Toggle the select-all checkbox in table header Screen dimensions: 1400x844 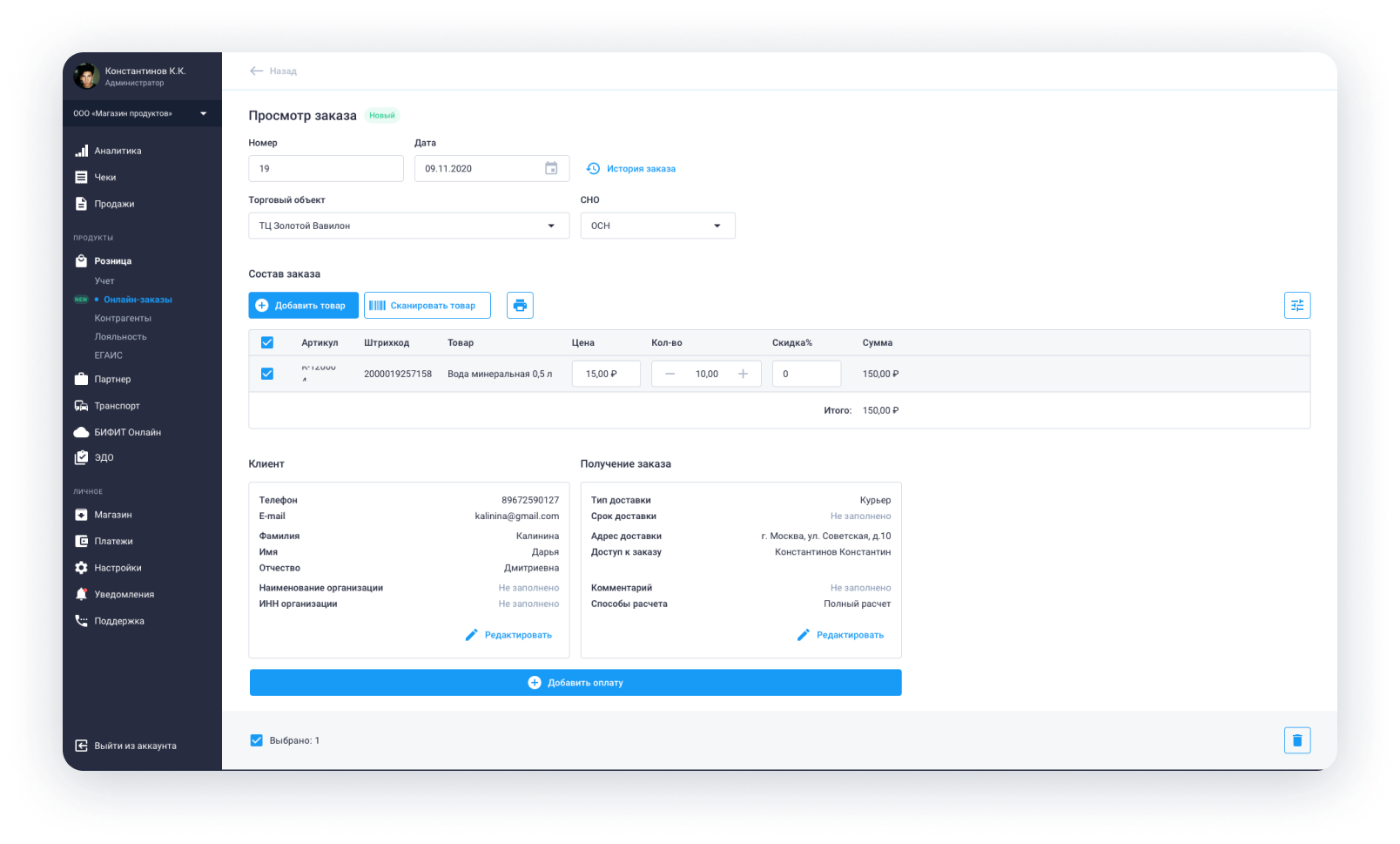pyautogui.click(x=267, y=342)
